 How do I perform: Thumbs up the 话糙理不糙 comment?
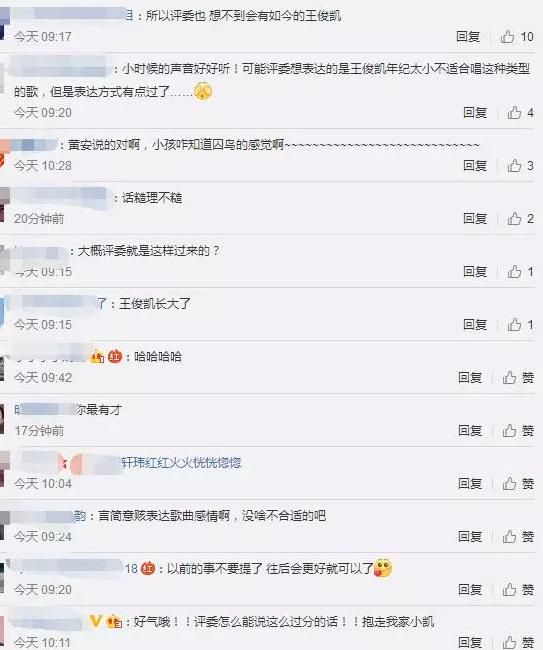514,218
